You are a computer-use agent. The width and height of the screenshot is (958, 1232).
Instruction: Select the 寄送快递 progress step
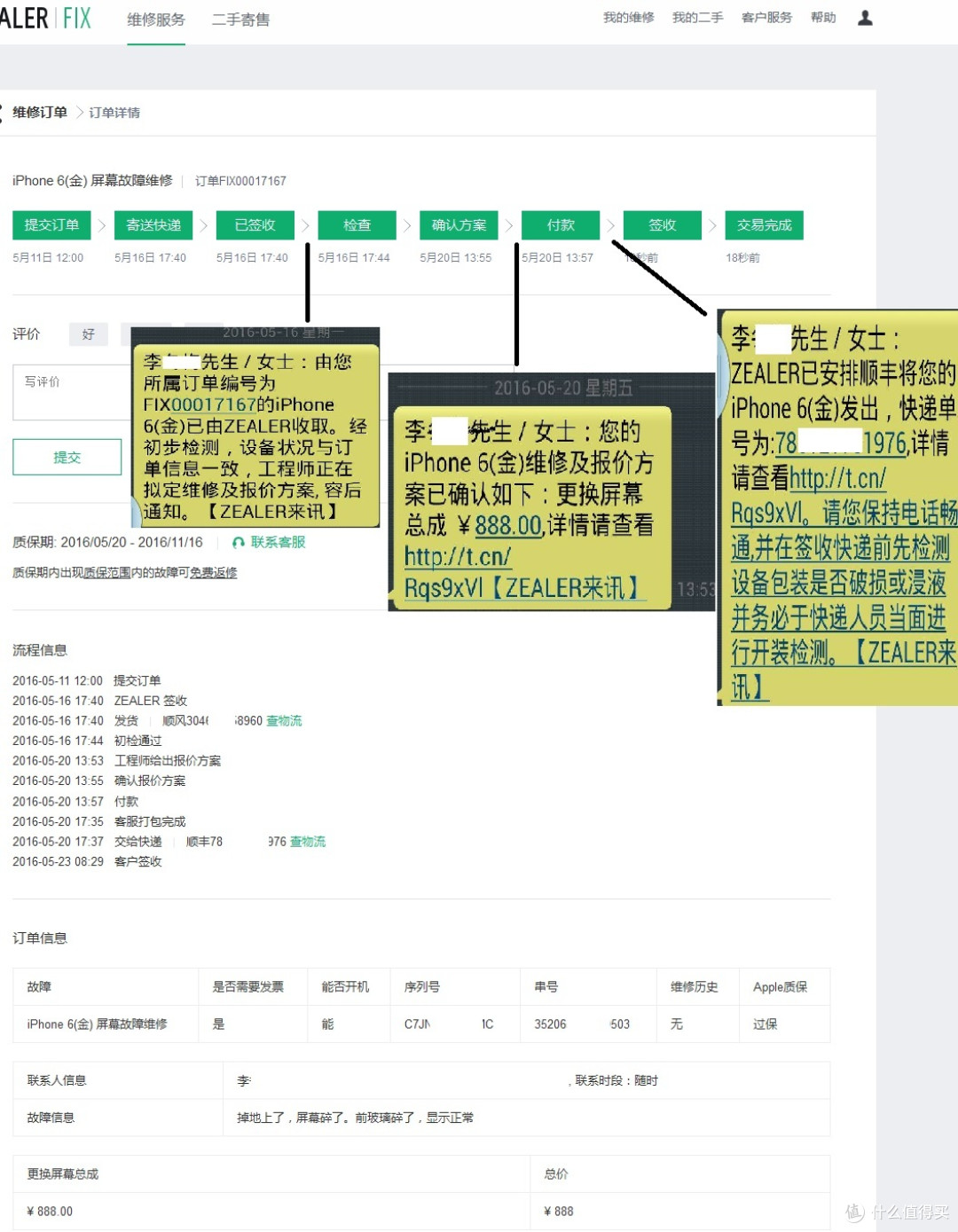coord(153,225)
